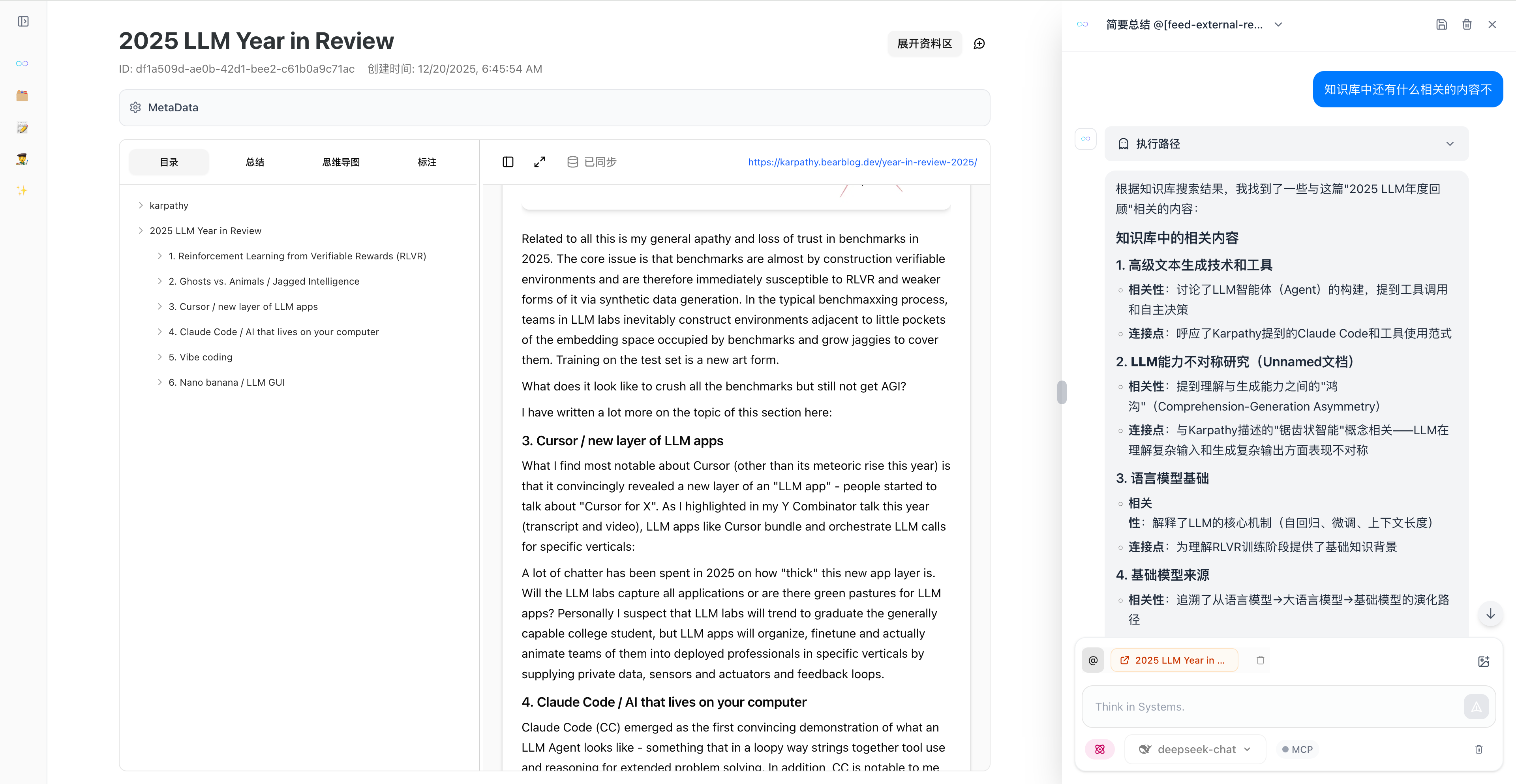1516x784 pixels.
Task: Toggle the split-pane layout icon
Action: (508, 162)
